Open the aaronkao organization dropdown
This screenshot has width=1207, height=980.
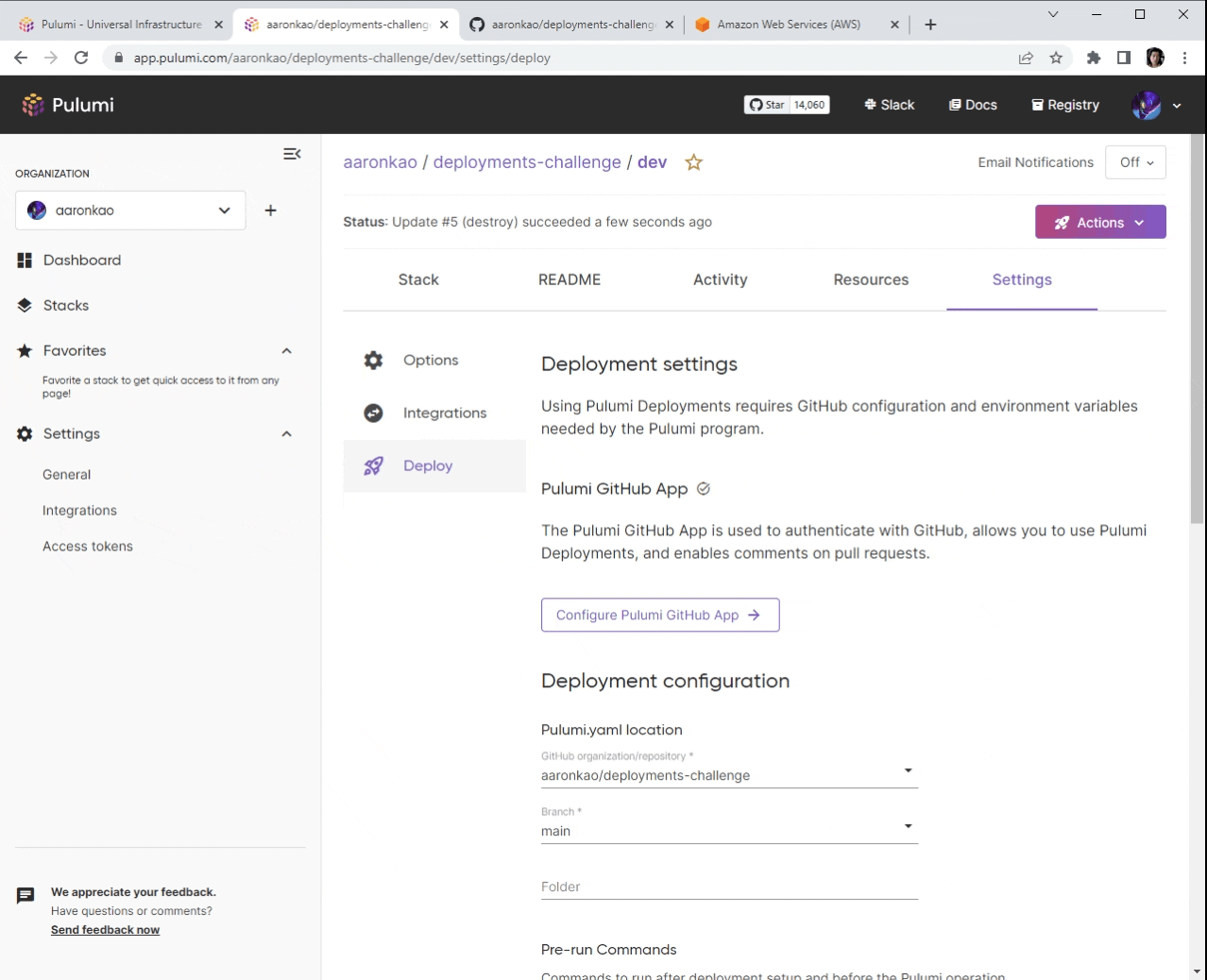(130, 211)
